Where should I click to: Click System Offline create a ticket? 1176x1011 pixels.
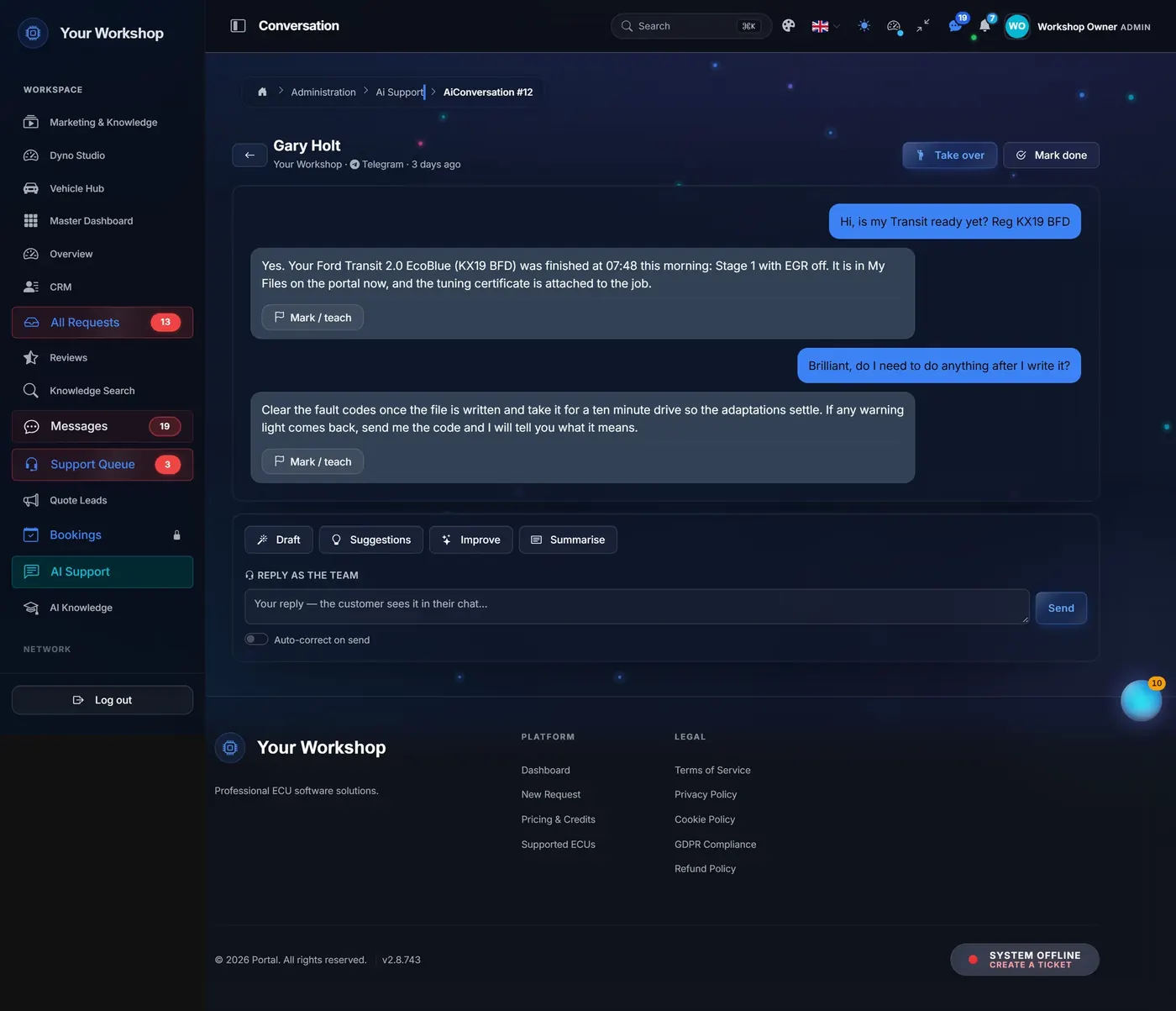(1025, 960)
